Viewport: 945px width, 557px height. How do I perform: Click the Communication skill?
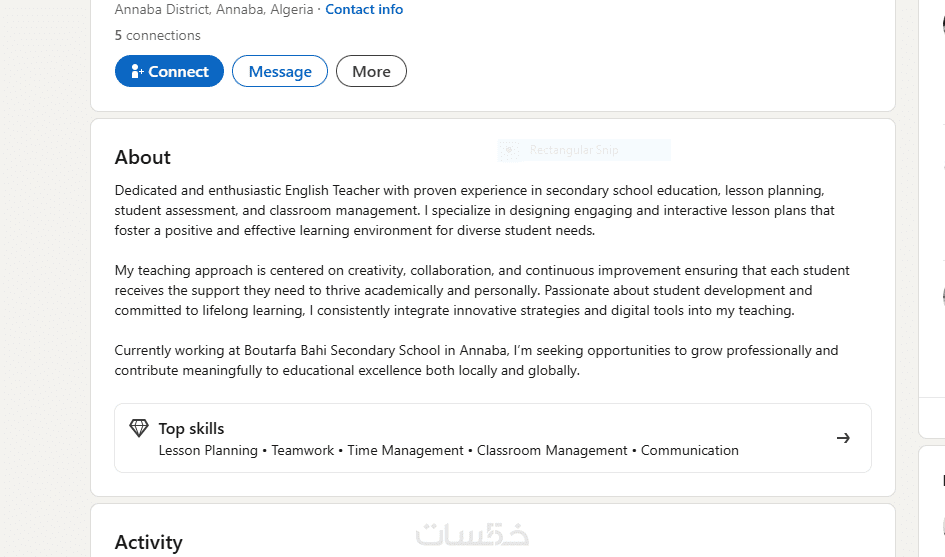pyautogui.click(x=689, y=451)
